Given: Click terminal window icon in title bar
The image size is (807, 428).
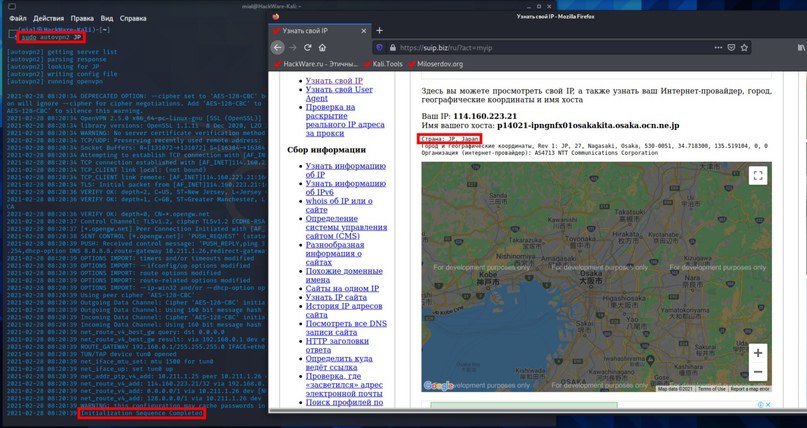Looking at the screenshot, I should tap(12, 6).
